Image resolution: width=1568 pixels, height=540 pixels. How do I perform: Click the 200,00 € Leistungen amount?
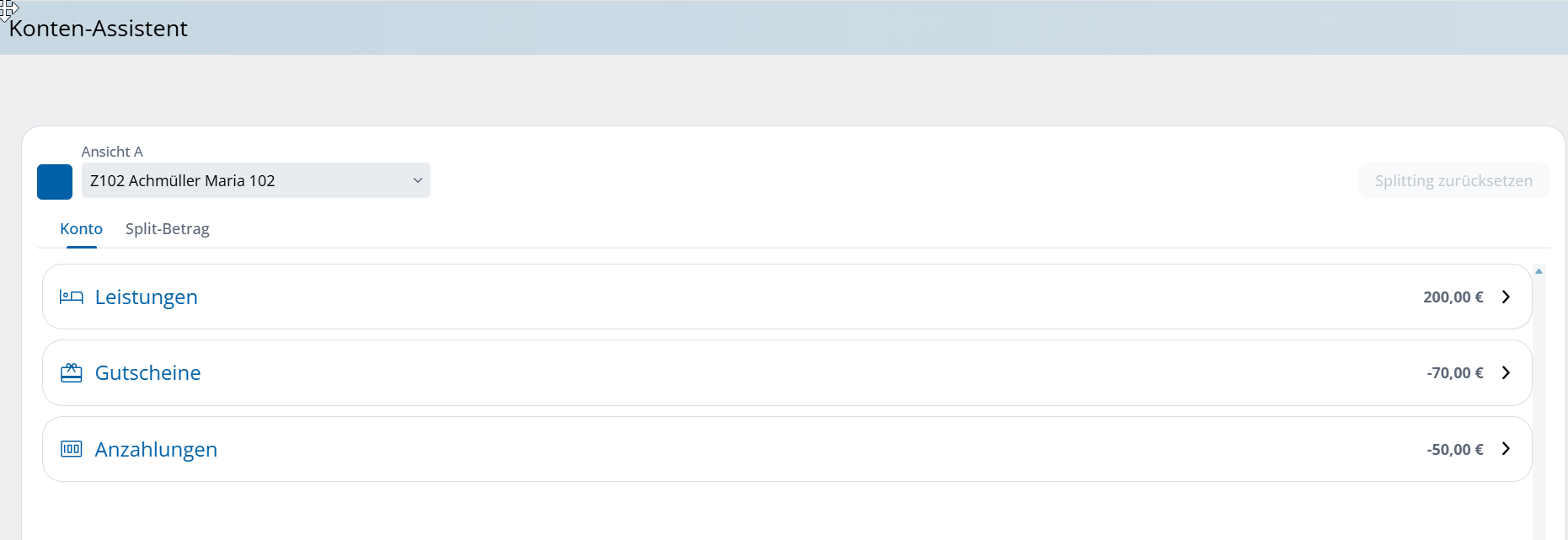click(x=1453, y=297)
